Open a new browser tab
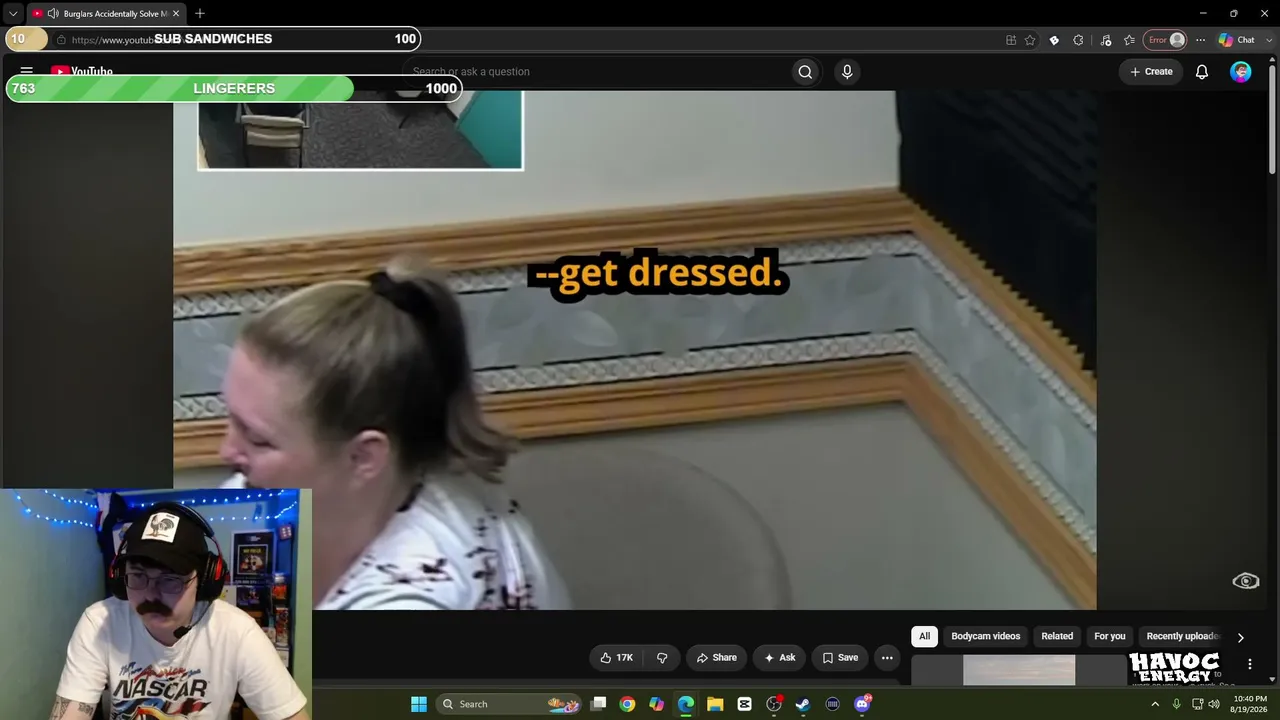The image size is (1280, 720). (x=200, y=13)
